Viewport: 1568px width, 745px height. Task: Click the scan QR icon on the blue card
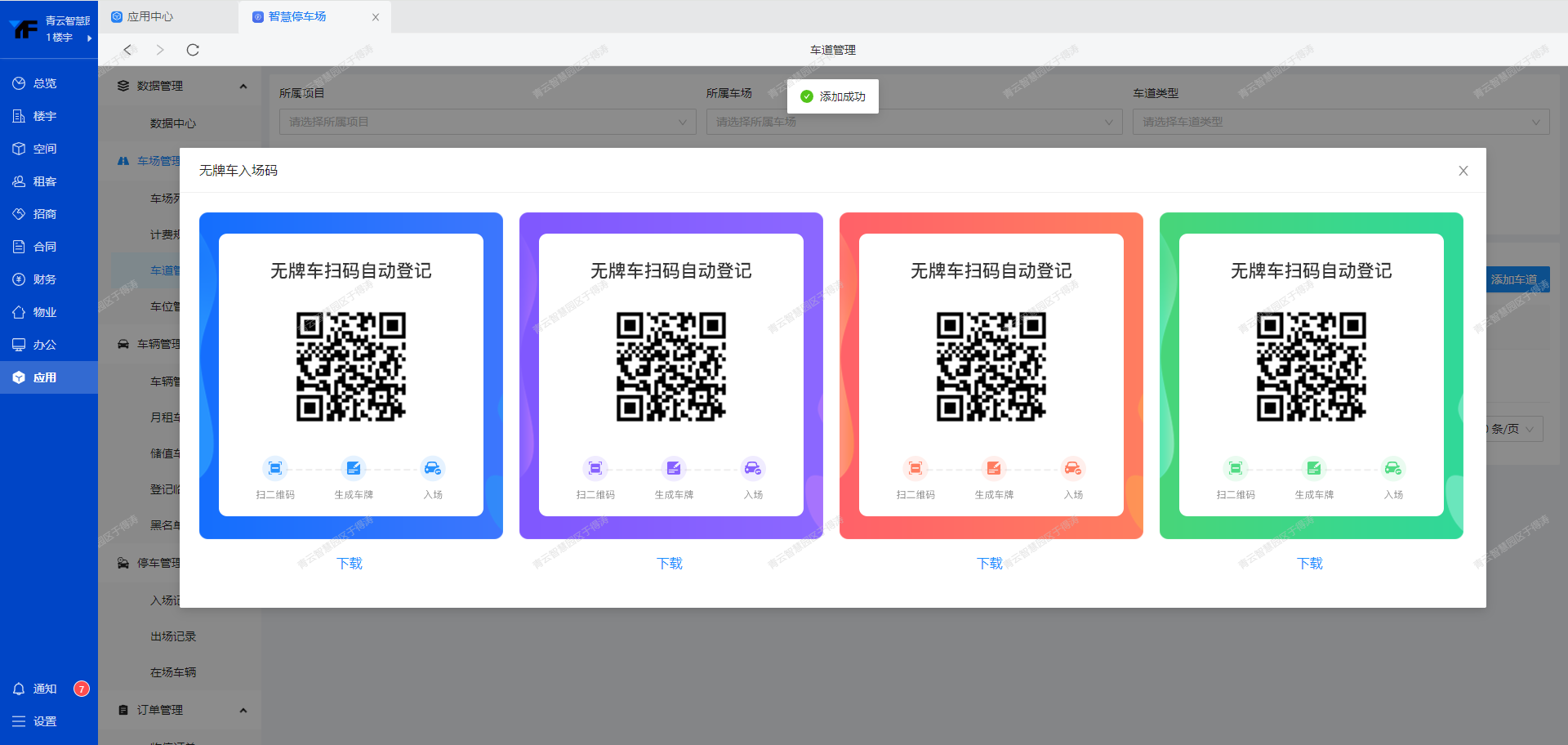point(275,468)
